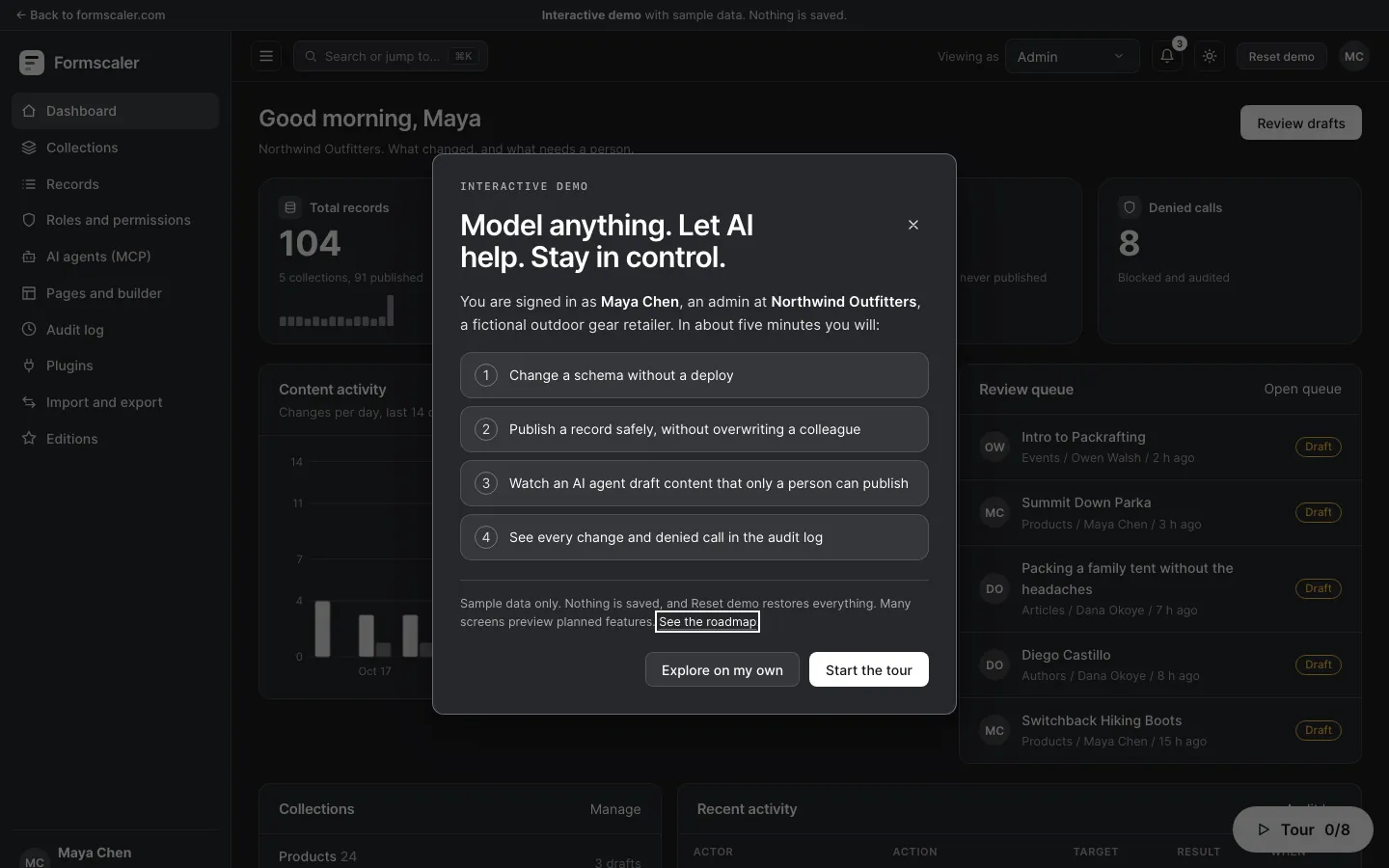1389x868 pixels.
Task: Open Products 24 collection row
Action: coord(460,856)
